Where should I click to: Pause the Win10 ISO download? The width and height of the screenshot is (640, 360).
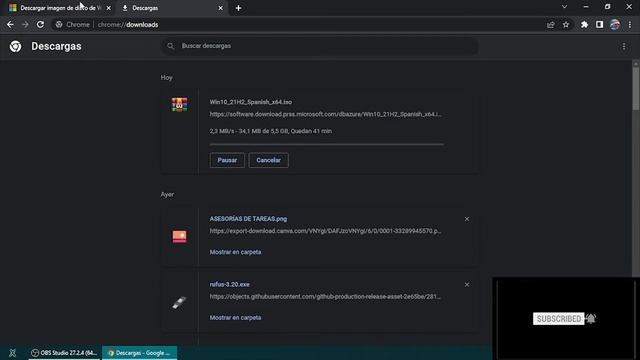point(227,160)
